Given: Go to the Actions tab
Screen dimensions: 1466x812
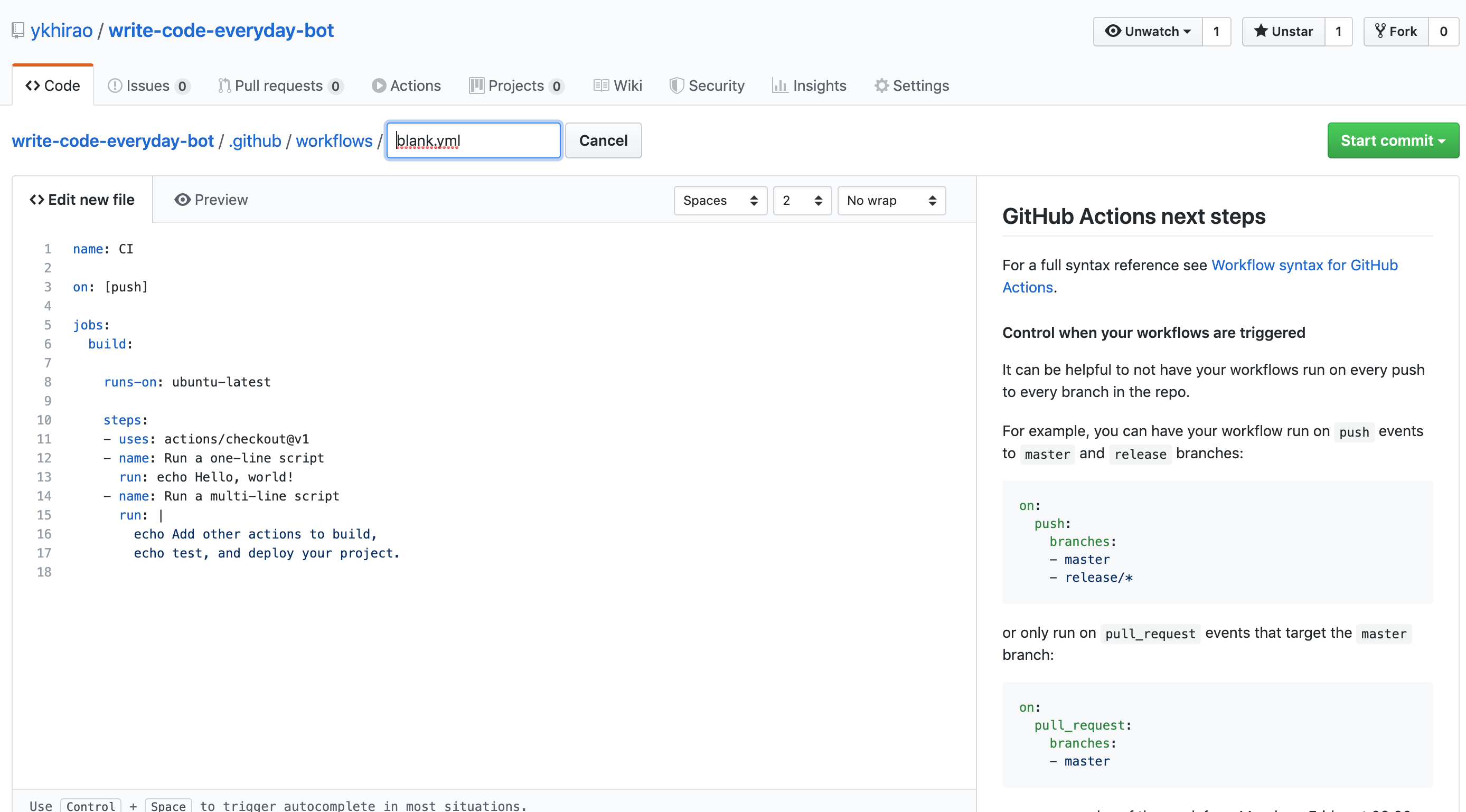Looking at the screenshot, I should tap(406, 86).
